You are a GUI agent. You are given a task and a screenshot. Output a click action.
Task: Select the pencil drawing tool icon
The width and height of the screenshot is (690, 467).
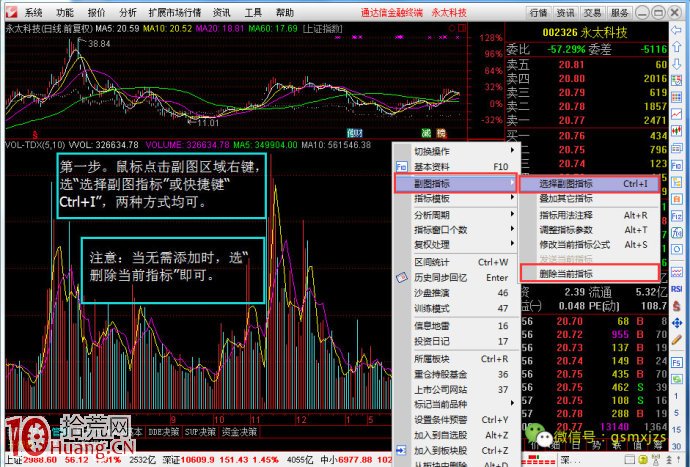click(x=676, y=339)
